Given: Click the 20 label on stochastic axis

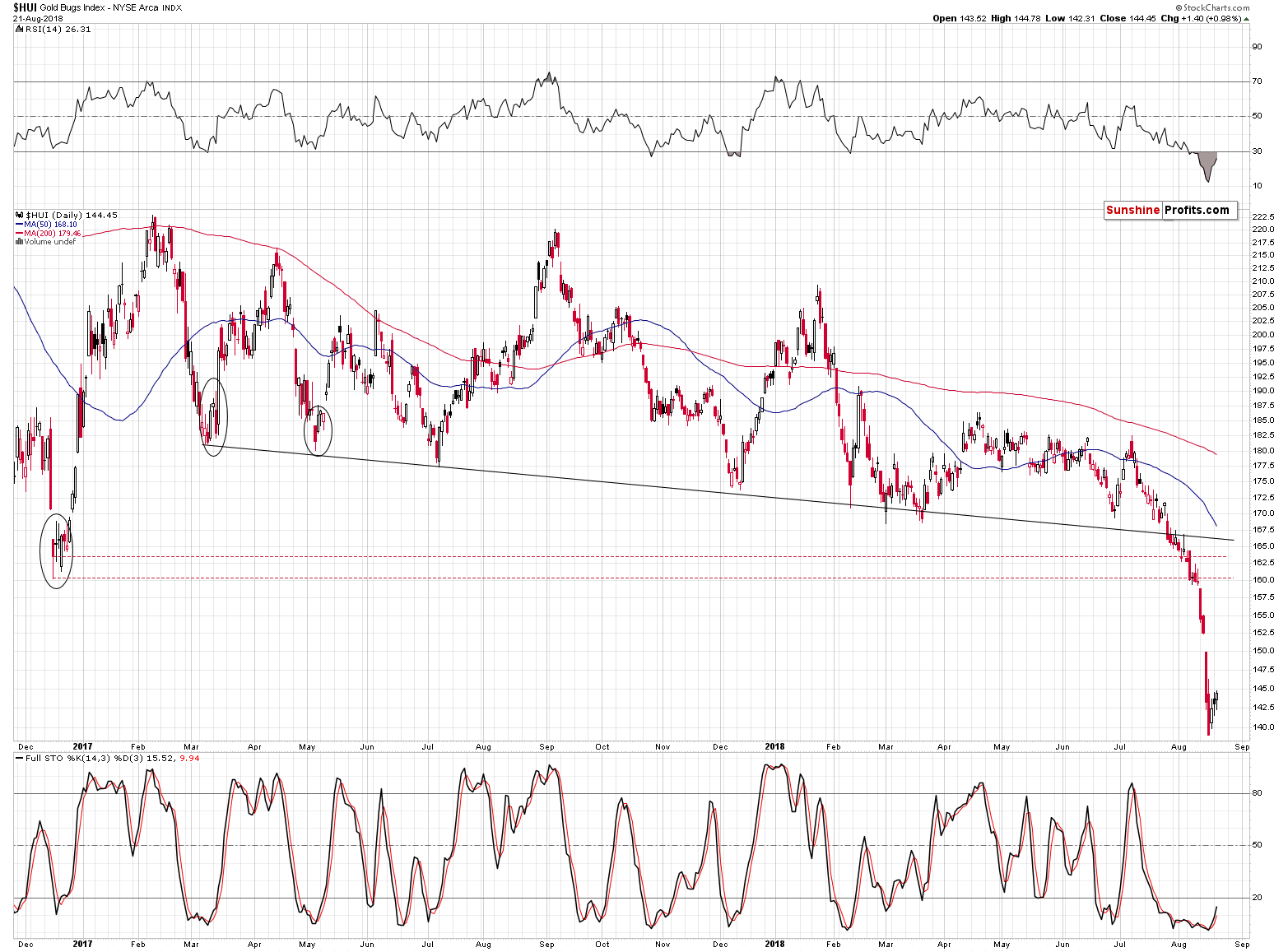Looking at the screenshot, I should (1258, 898).
